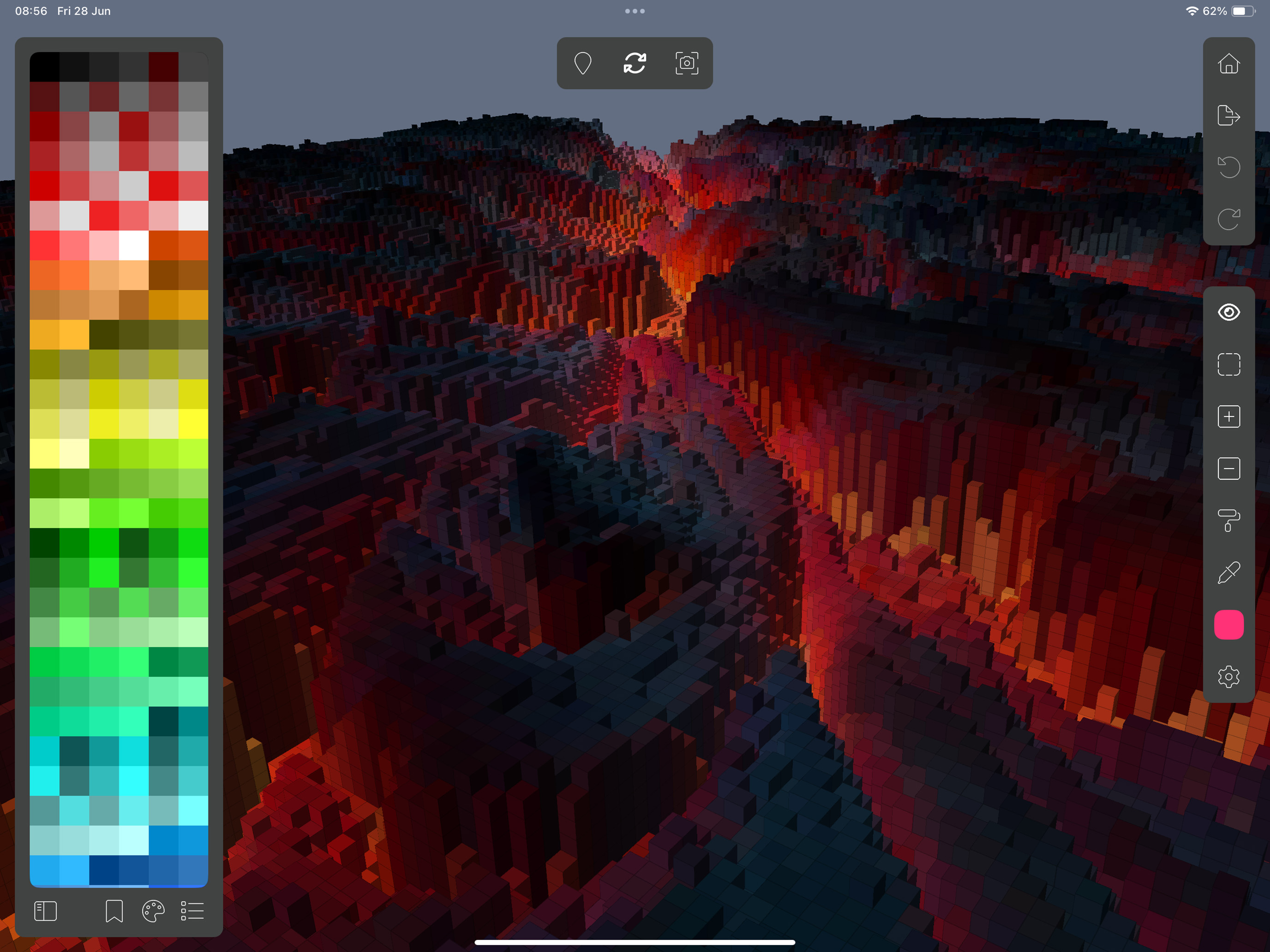The image size is (1270, 952).
Task: Tap the rotate refresh arrows icon
Action: (635, 63)
